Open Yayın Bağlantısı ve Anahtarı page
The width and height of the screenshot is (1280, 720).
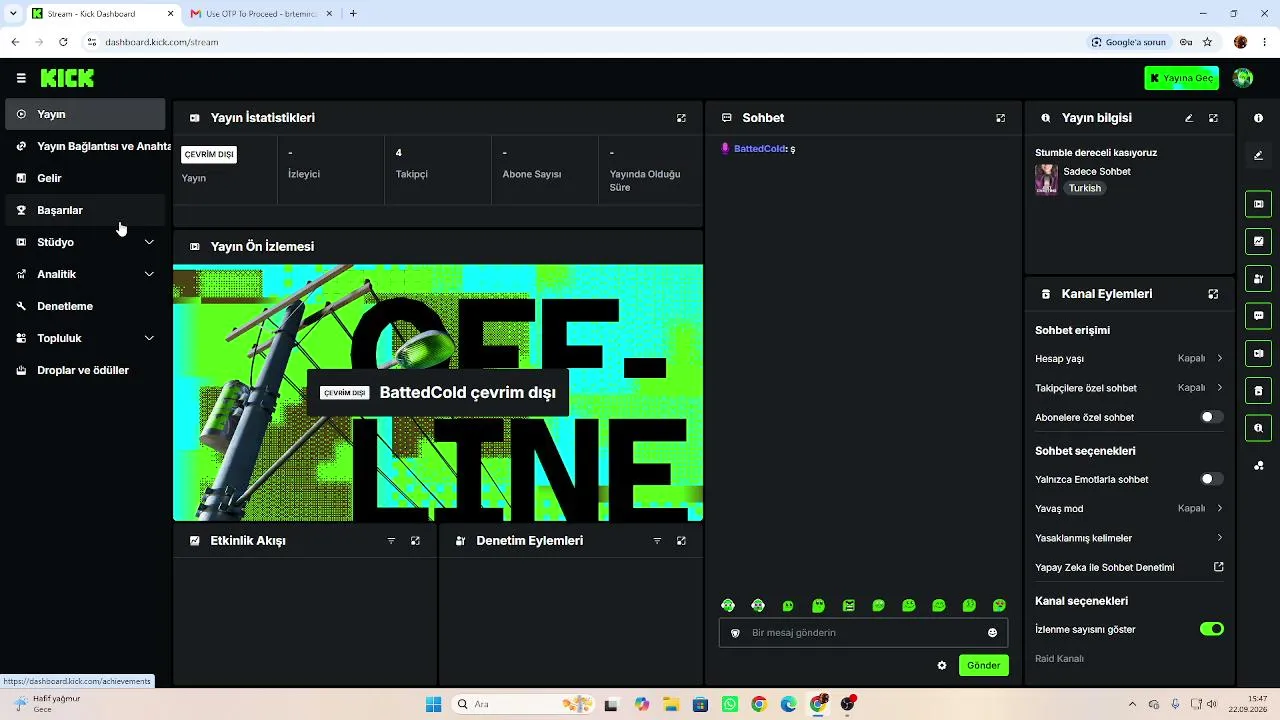tap(85, 146)
